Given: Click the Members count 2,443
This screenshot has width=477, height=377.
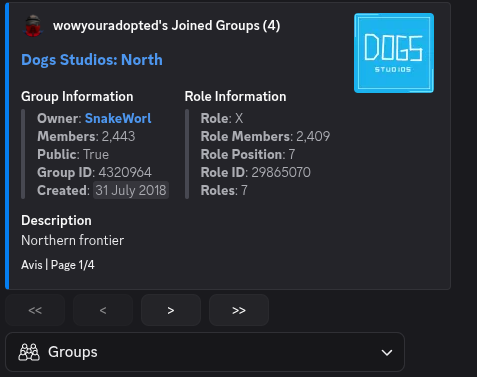Looking at the screenshot, I should click(118, 136).
